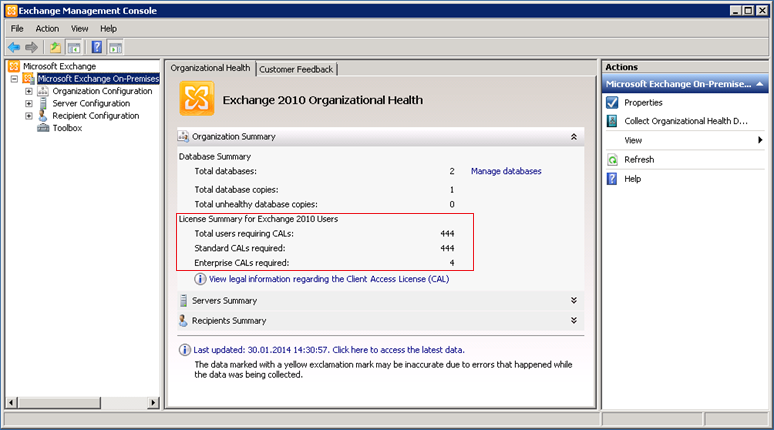Screen dimensions: 774x430
Task: Open the View submenu arrow in Actions
Action: (x=760, y=140)
